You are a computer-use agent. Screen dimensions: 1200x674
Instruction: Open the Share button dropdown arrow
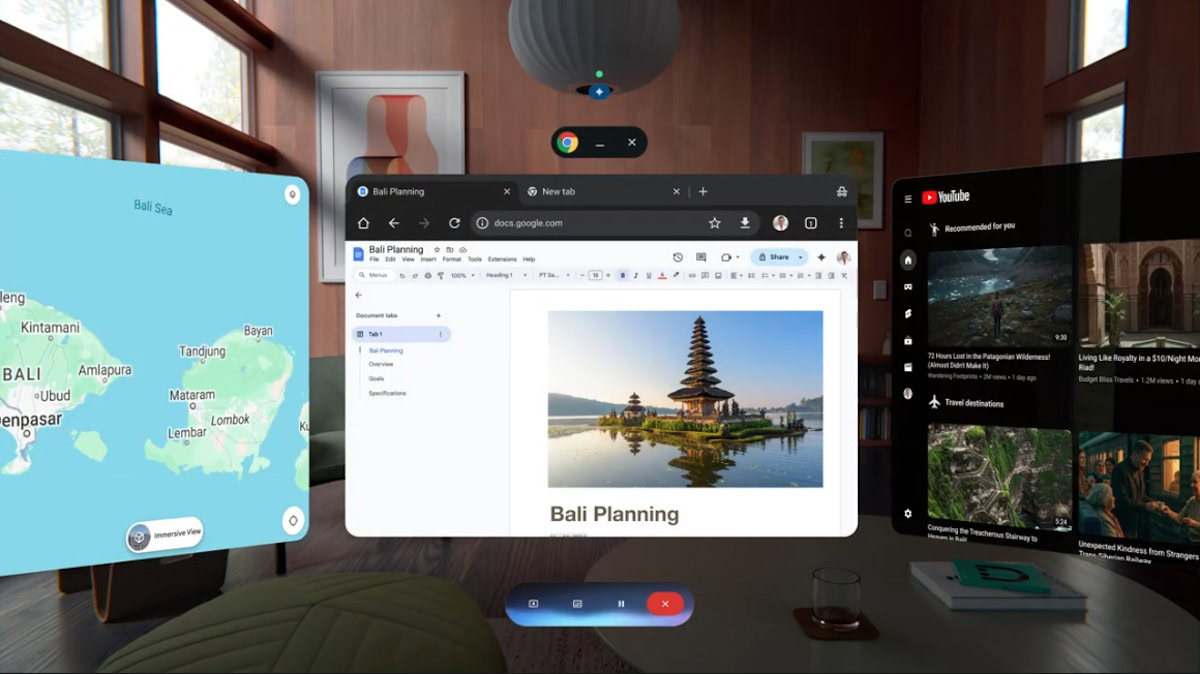click(800, 257)
